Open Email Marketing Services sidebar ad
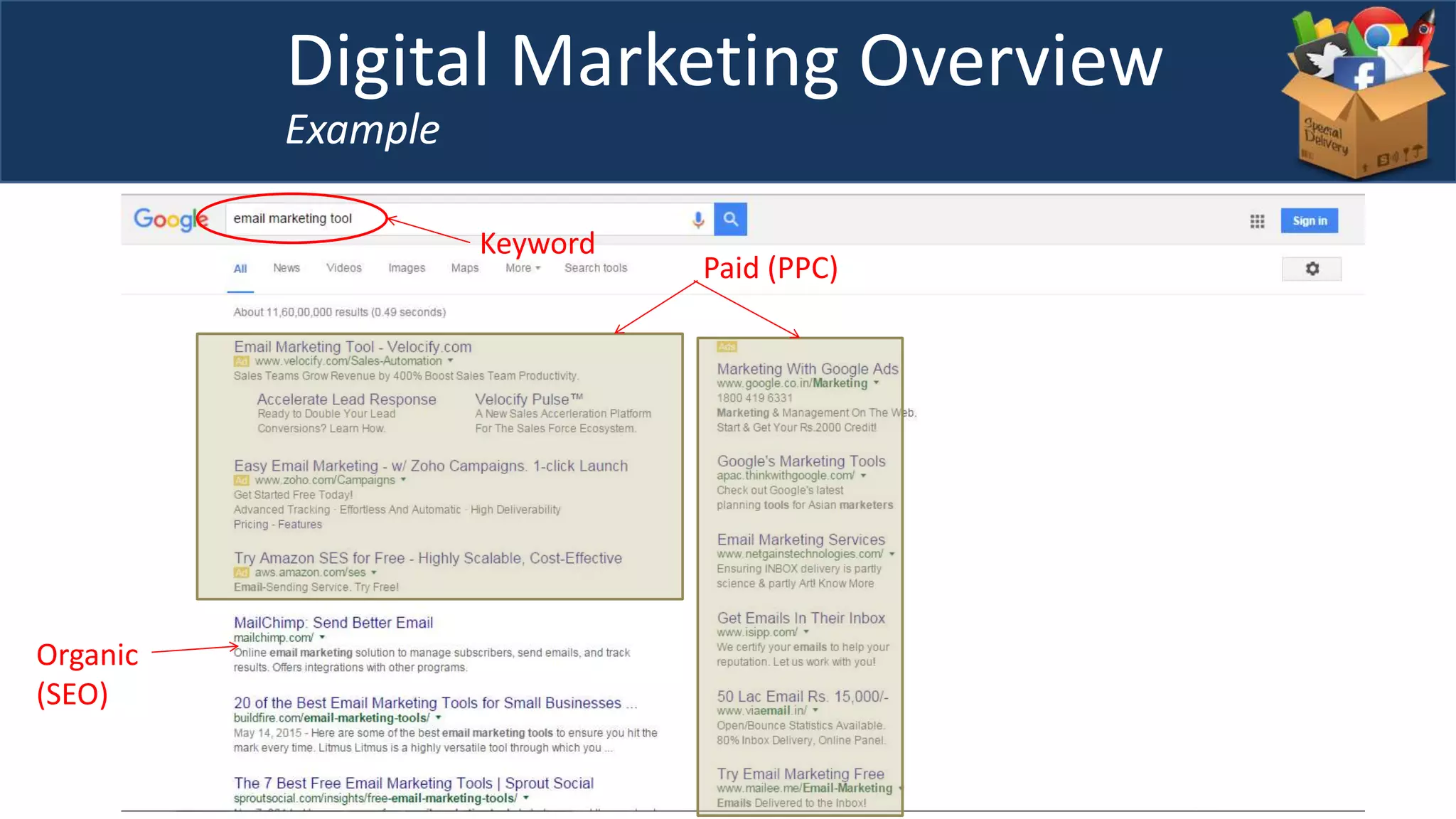Viewport: 1456px width, 819px height. click(x=801, y=540)
